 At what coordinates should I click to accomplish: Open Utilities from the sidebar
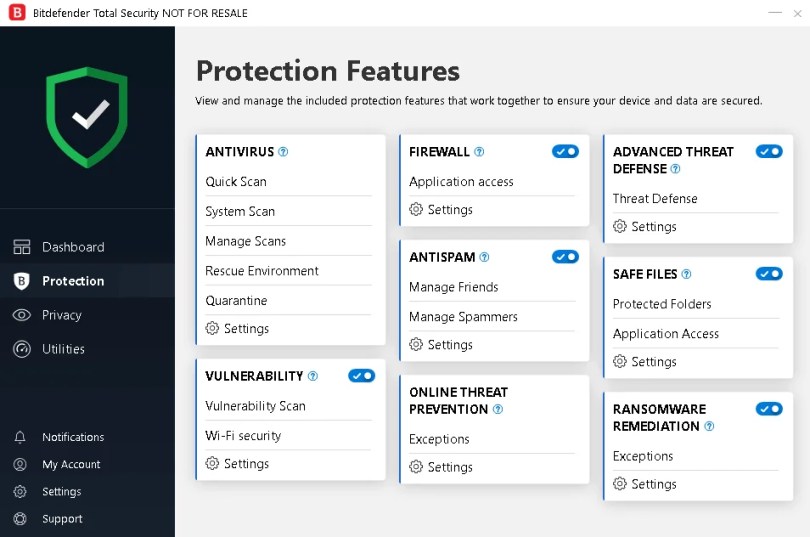click(x=63, y=349)
